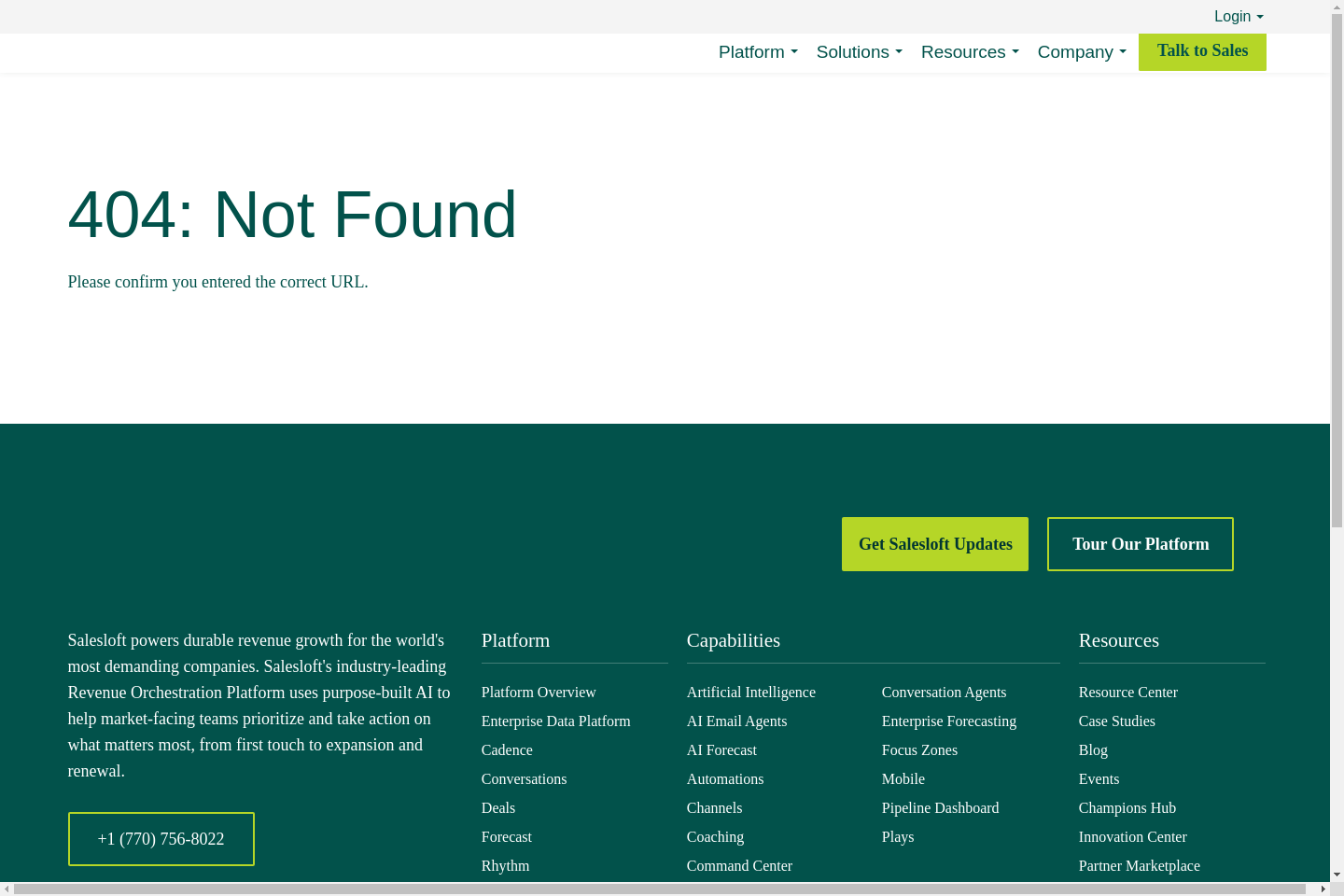
Task: Select the Case Studies link
Action: 1116,721
